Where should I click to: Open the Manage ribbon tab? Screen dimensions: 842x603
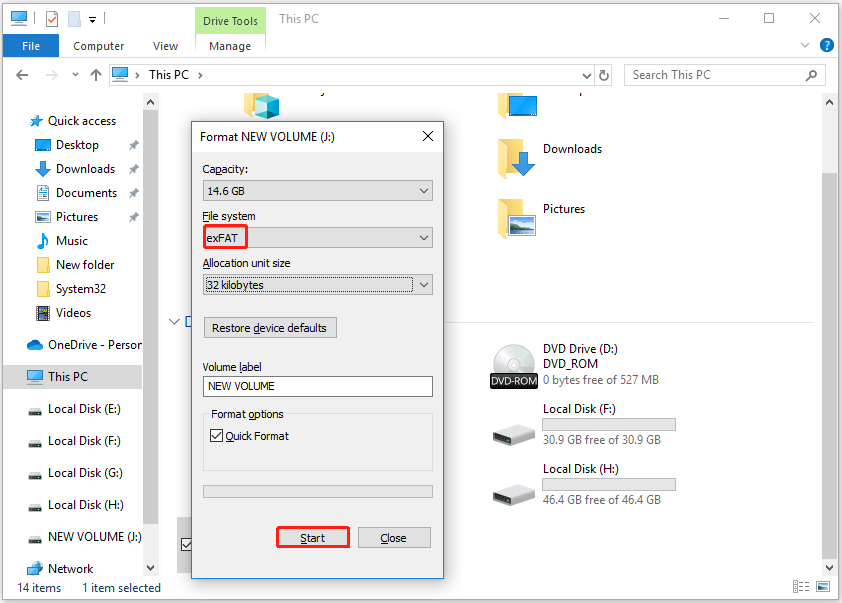click(230, 46)
